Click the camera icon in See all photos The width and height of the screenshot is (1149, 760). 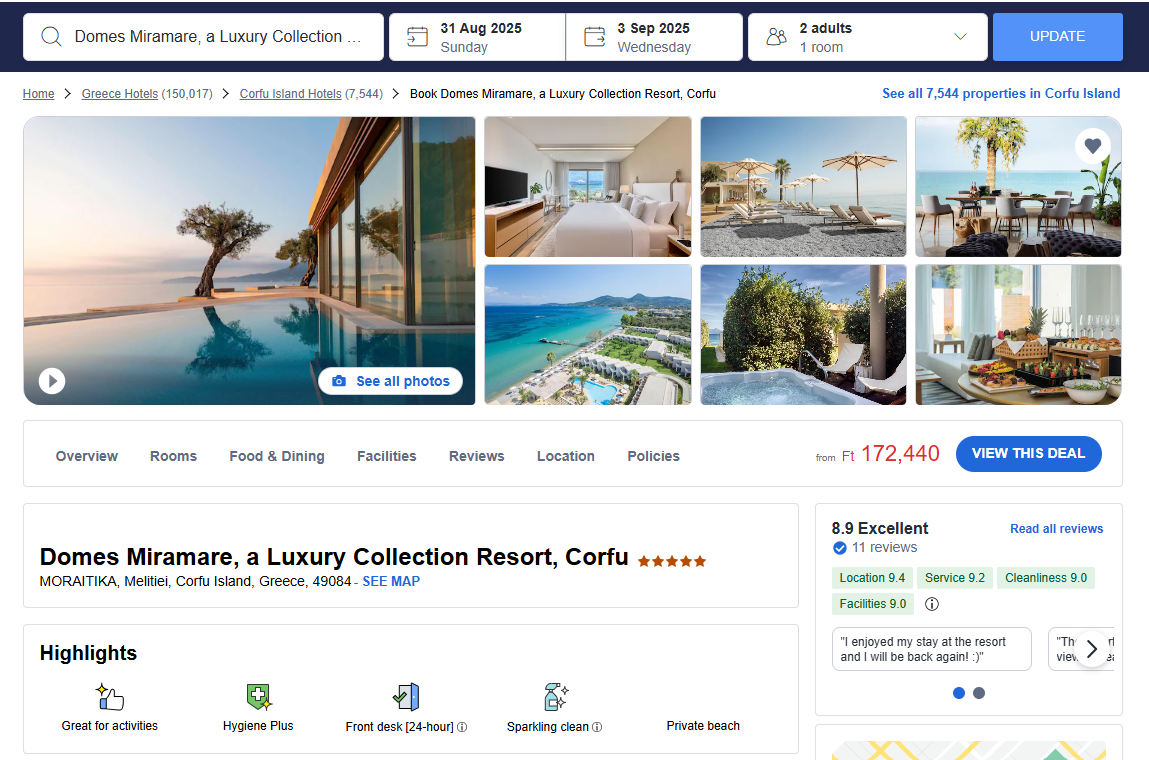(339, 381)
